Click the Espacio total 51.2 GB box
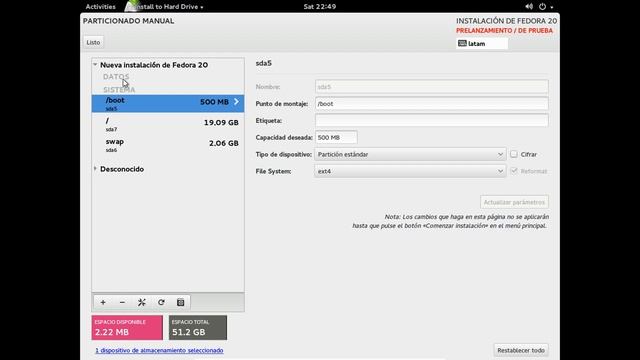Screen dimensions: 640x360 pos(198,327)
